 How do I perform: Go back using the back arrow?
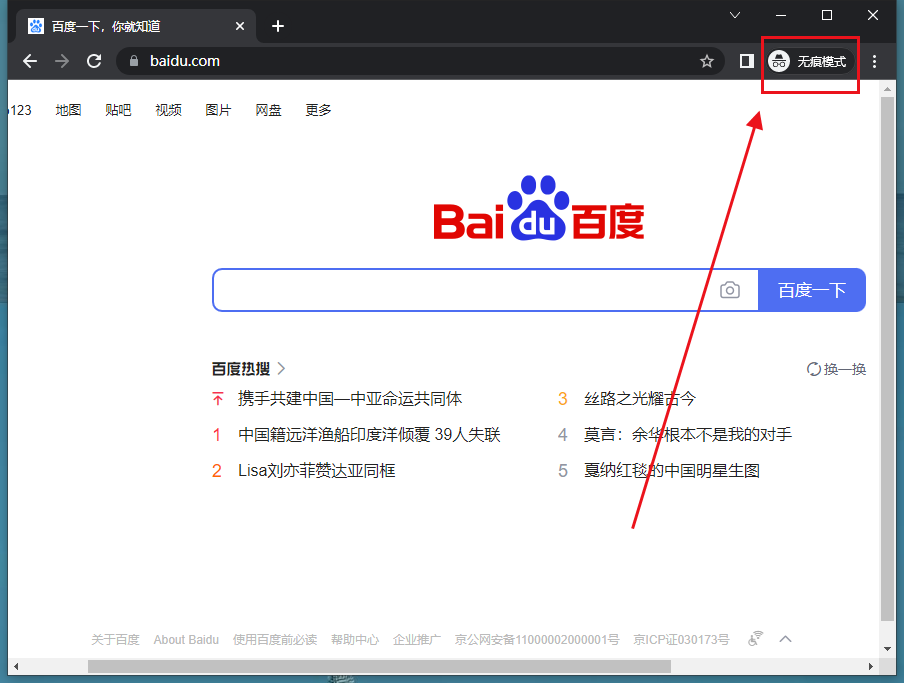[30, 61]
